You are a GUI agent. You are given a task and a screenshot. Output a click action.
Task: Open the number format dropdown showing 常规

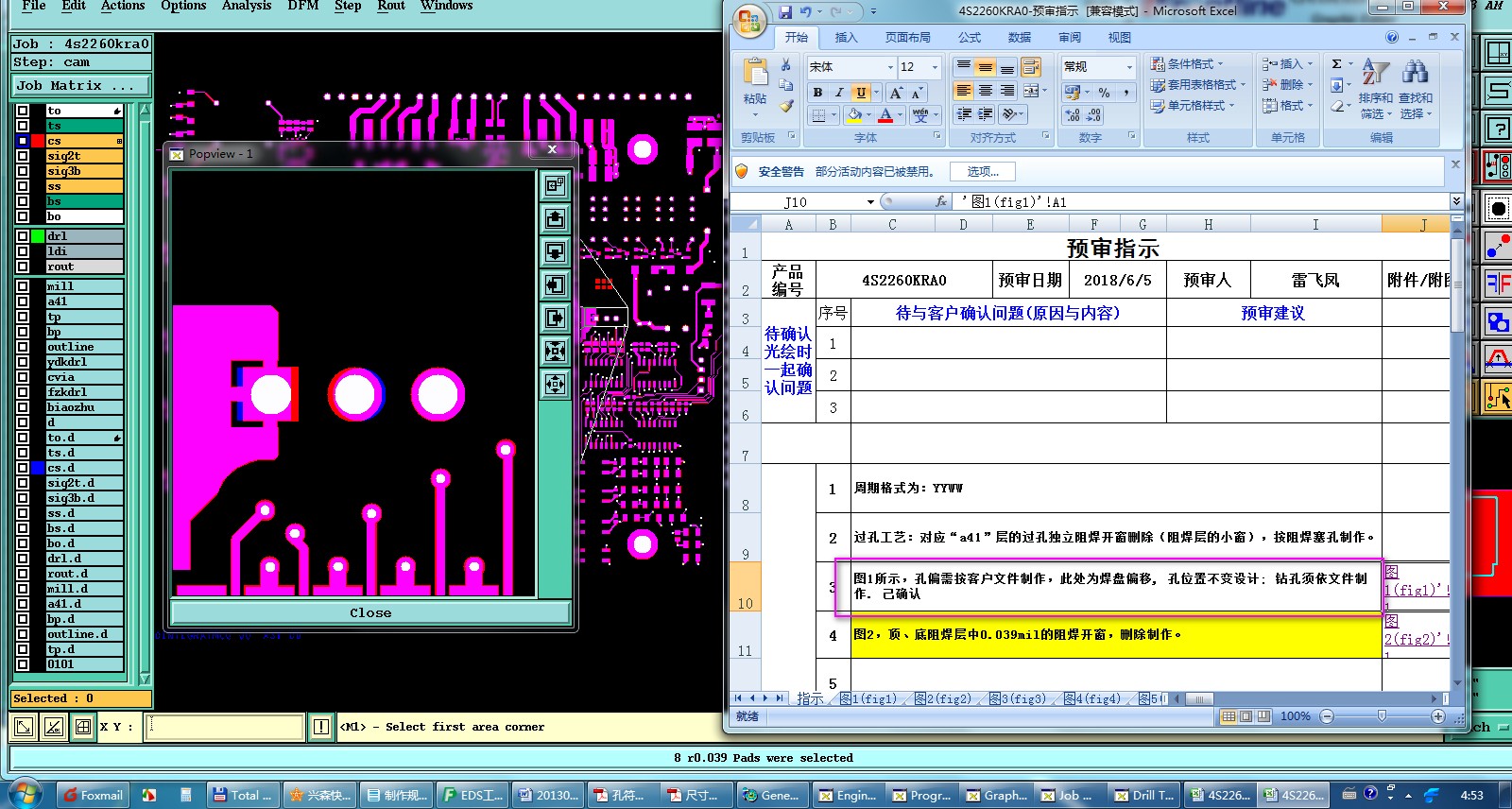tap(1129, 67)
